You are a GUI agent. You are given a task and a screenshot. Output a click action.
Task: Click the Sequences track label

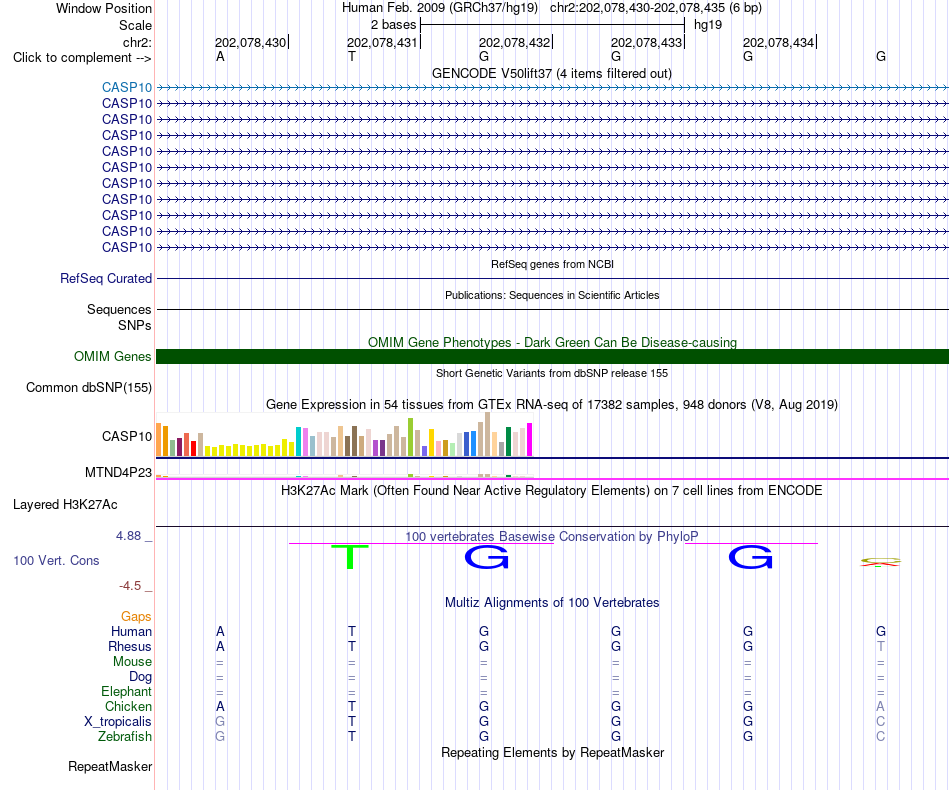click(119, 310)
